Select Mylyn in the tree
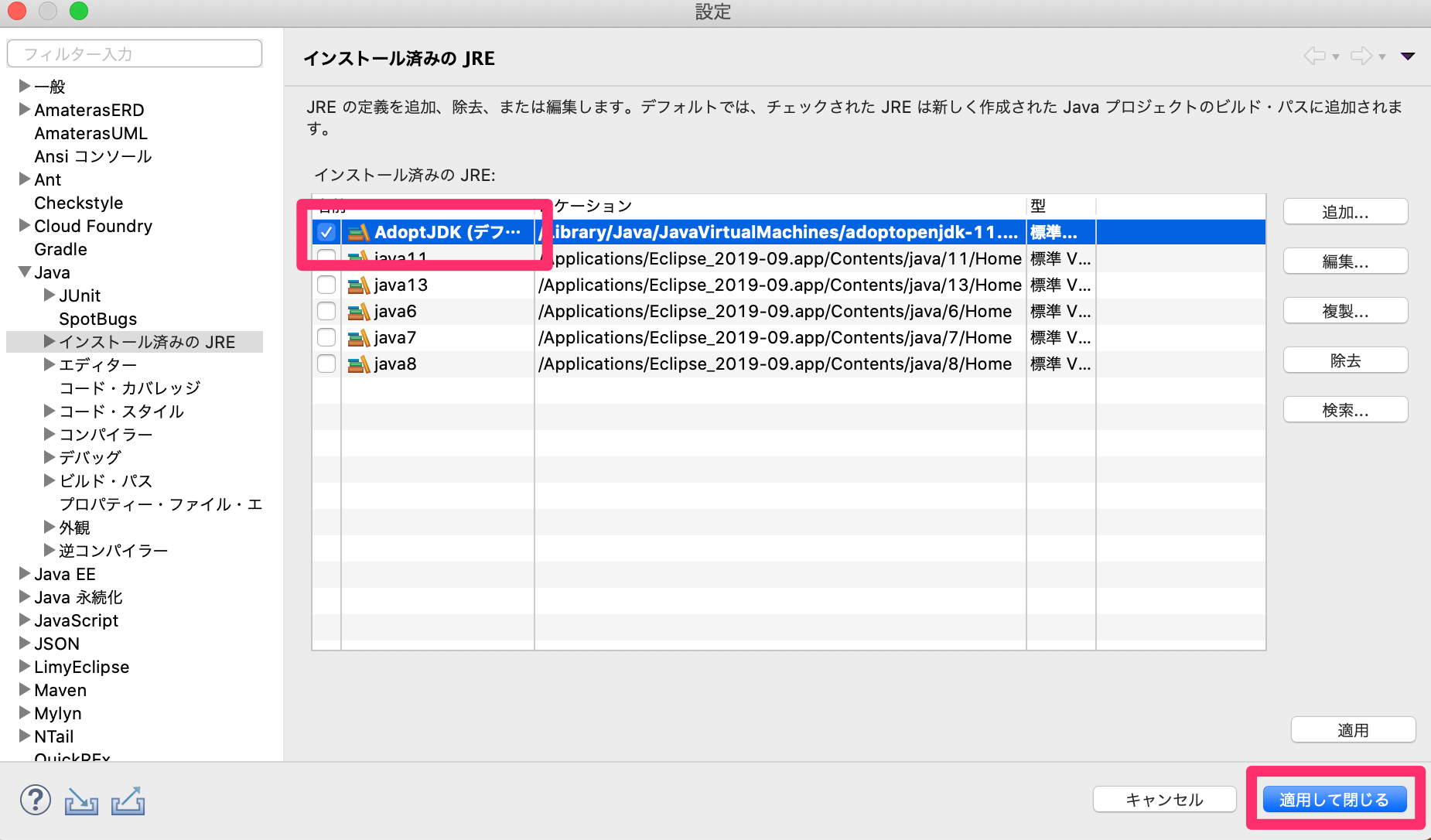Screen dimensions: 1431x840 (57, 713)
